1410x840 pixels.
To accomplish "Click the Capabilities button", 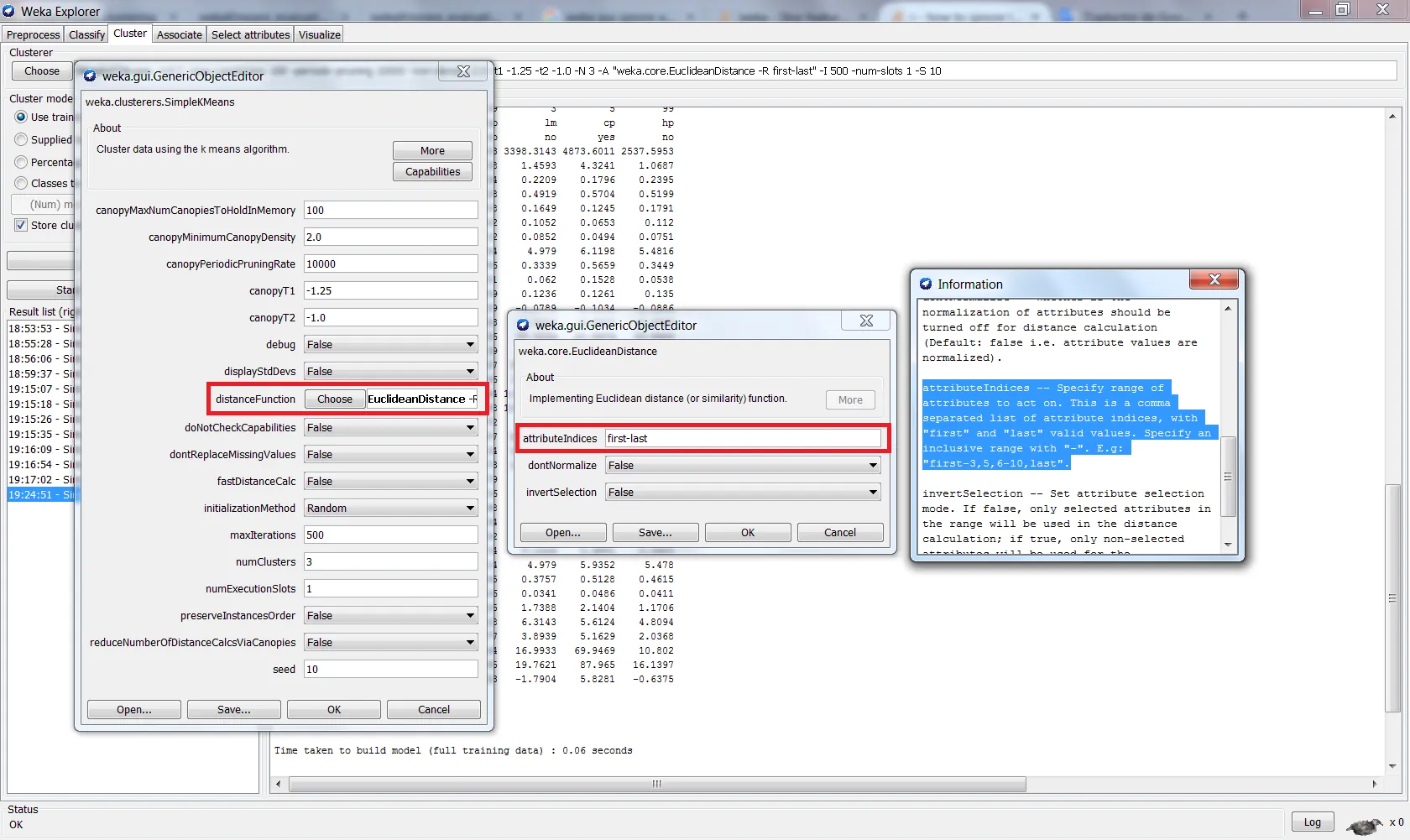I will 432,171.
